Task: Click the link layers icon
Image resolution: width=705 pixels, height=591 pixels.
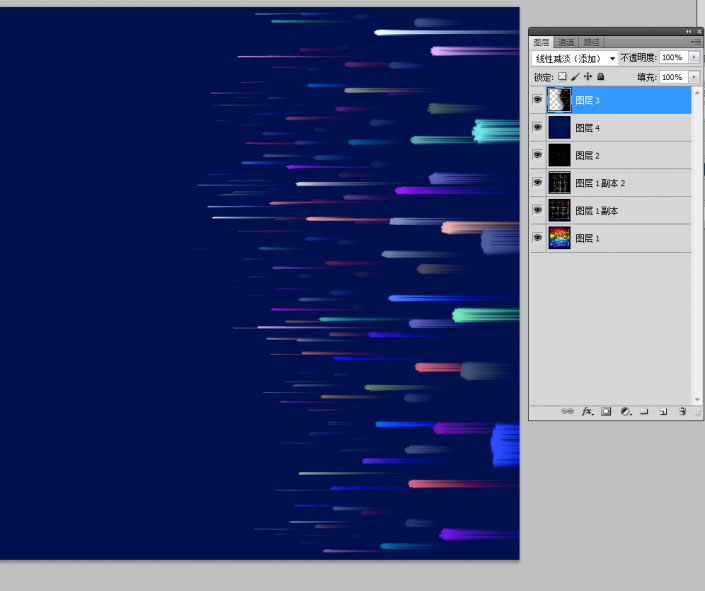Action: coord(568,411)
